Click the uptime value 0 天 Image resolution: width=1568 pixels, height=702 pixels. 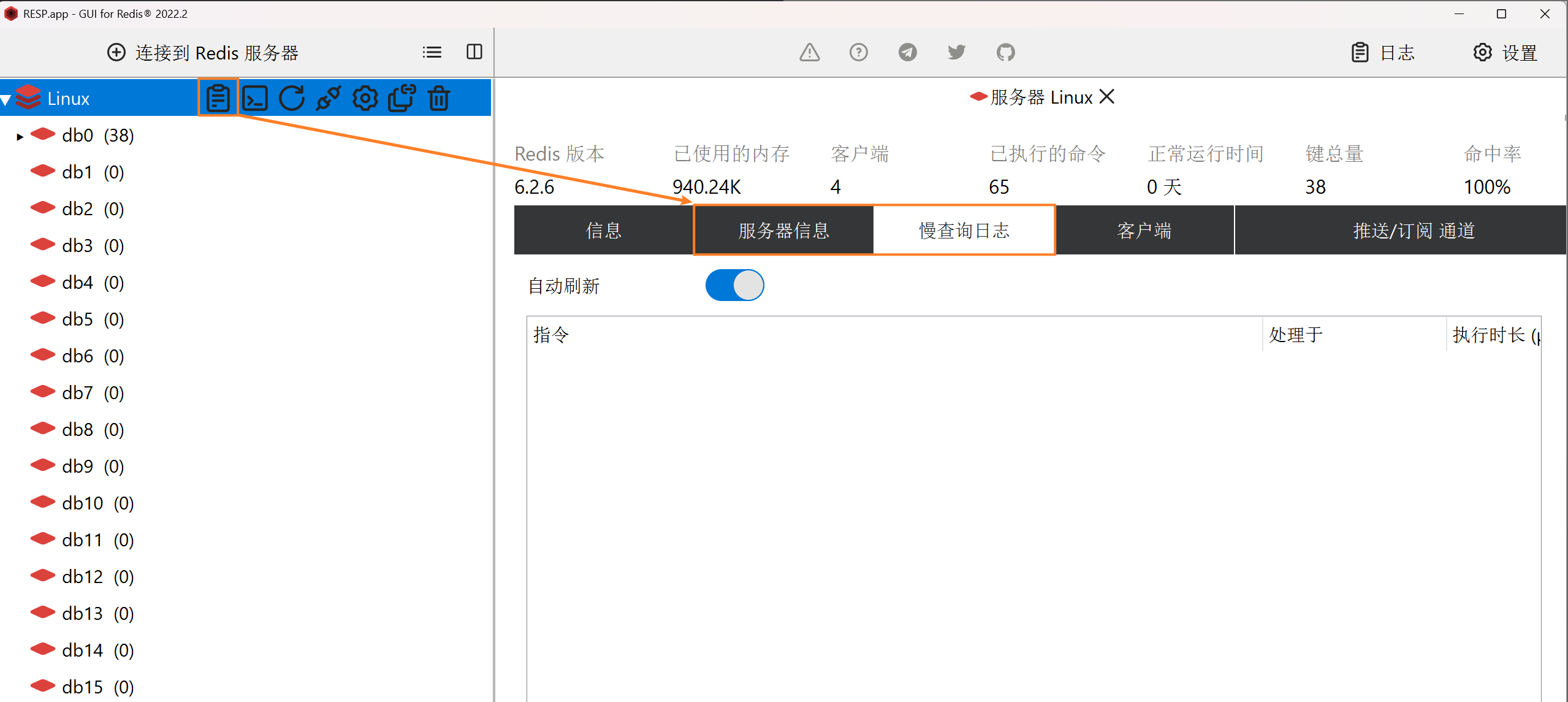(x=1164, y=187)
